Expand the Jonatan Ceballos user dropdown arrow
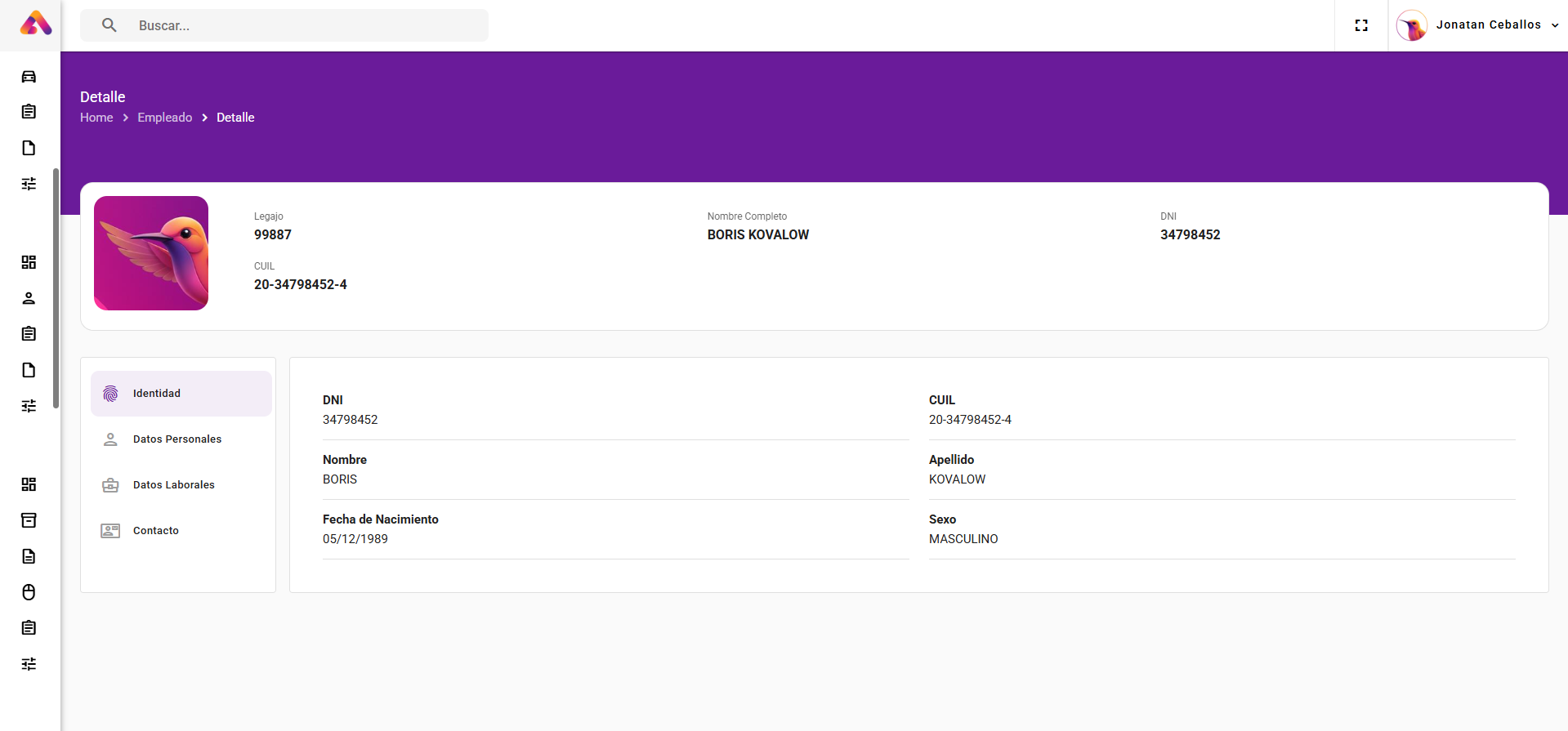 click(x=1554, y=25)
